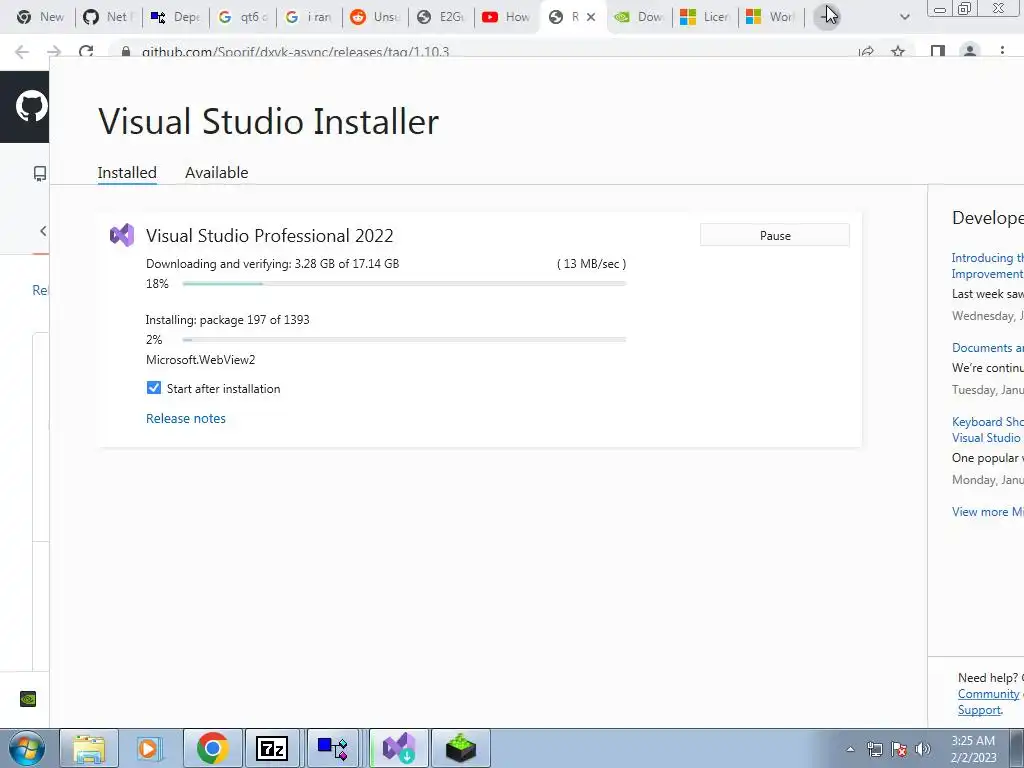
Task: Open Windows Media Player from the taskbar
Action: [150, 748]
